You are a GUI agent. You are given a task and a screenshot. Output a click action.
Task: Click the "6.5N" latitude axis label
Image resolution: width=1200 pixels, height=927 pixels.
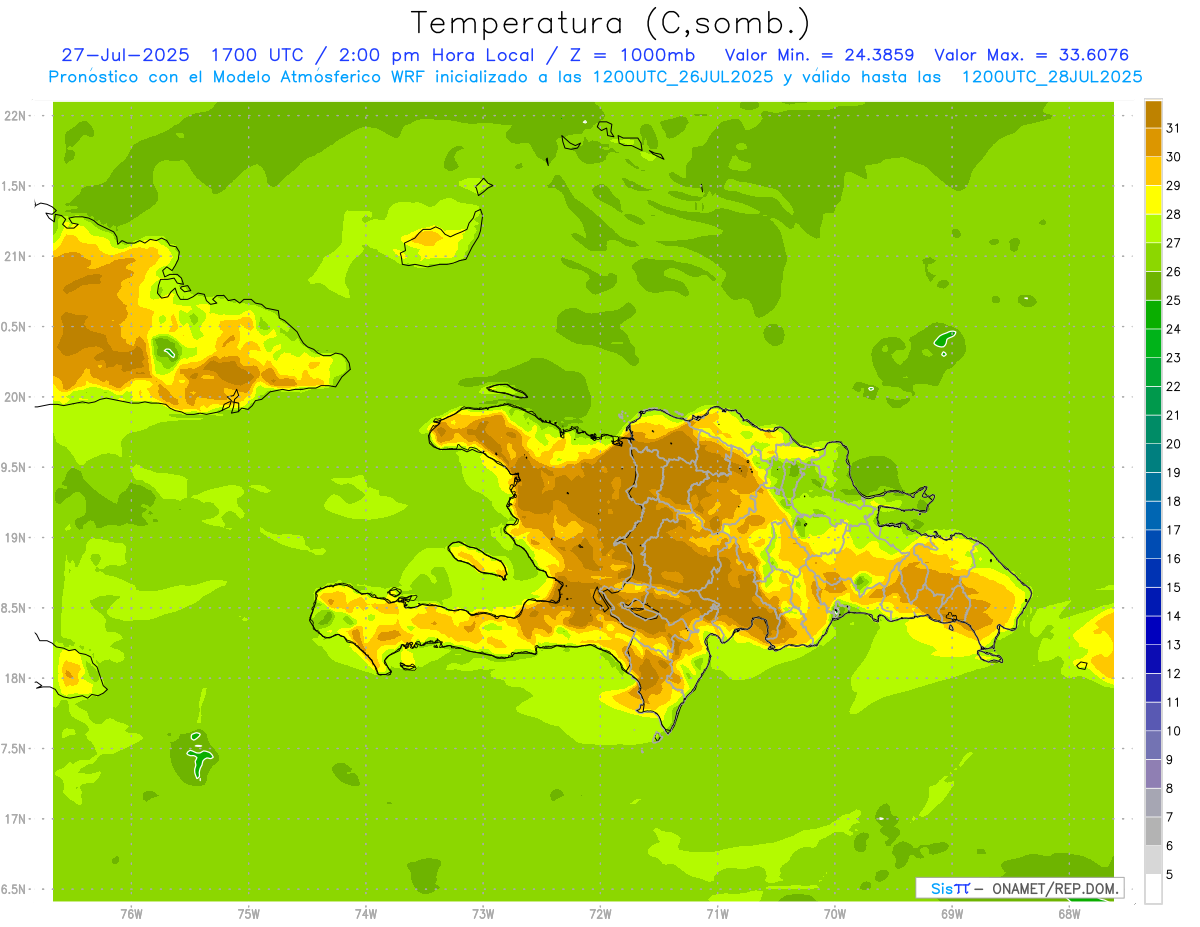(14, 890)
